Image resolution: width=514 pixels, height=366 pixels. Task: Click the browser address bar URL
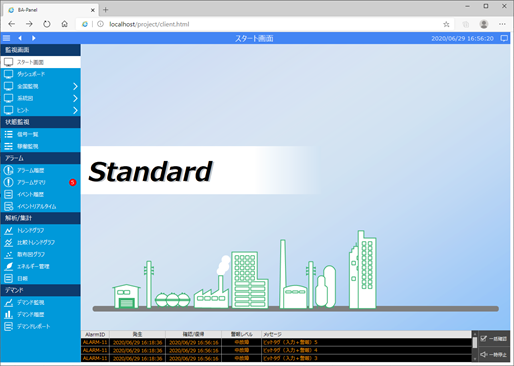pos(149,24)
